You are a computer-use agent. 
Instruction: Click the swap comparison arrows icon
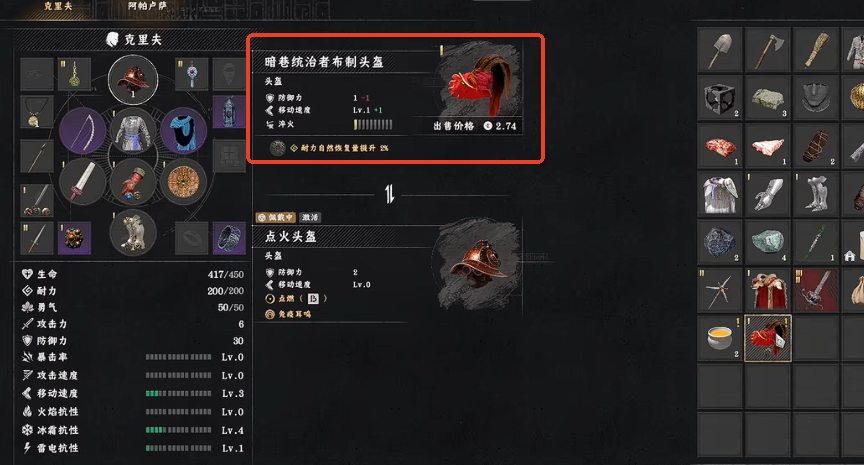point(390,194)
